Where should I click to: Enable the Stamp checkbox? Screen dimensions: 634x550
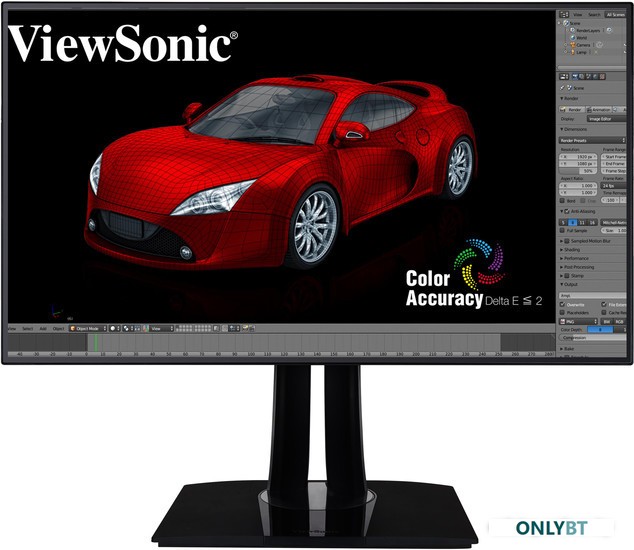pyautogui.click(x=567, y=275)
